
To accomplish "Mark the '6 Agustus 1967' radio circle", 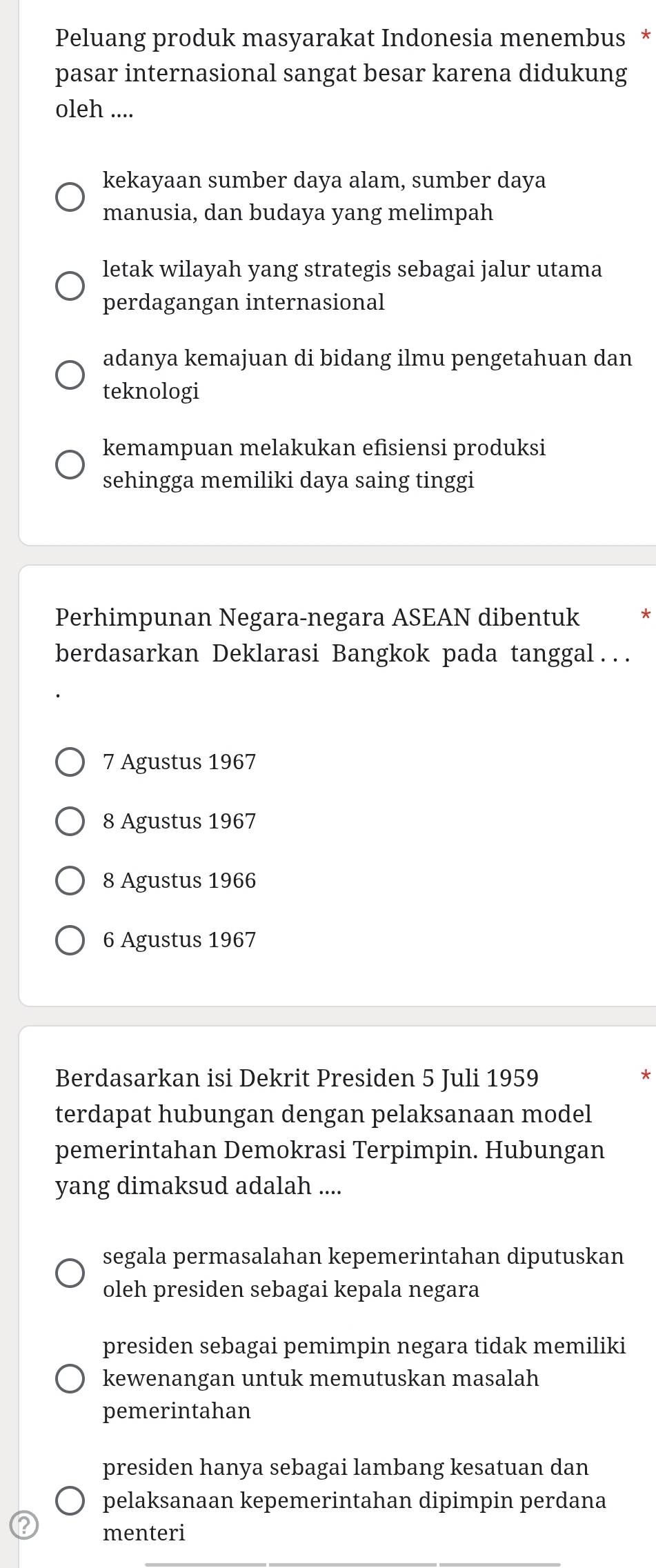I will pos(70,940).
